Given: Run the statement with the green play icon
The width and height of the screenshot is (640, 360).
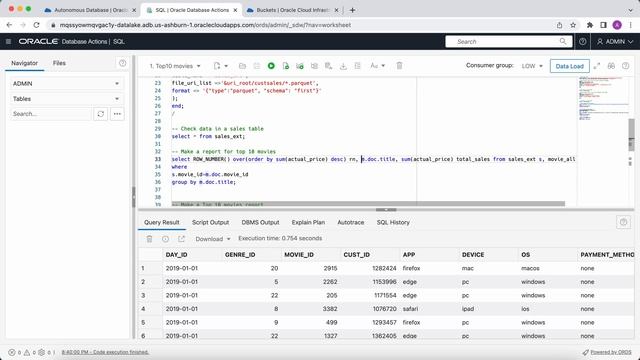Looking at the screenshot, I should tap(271, 66).
